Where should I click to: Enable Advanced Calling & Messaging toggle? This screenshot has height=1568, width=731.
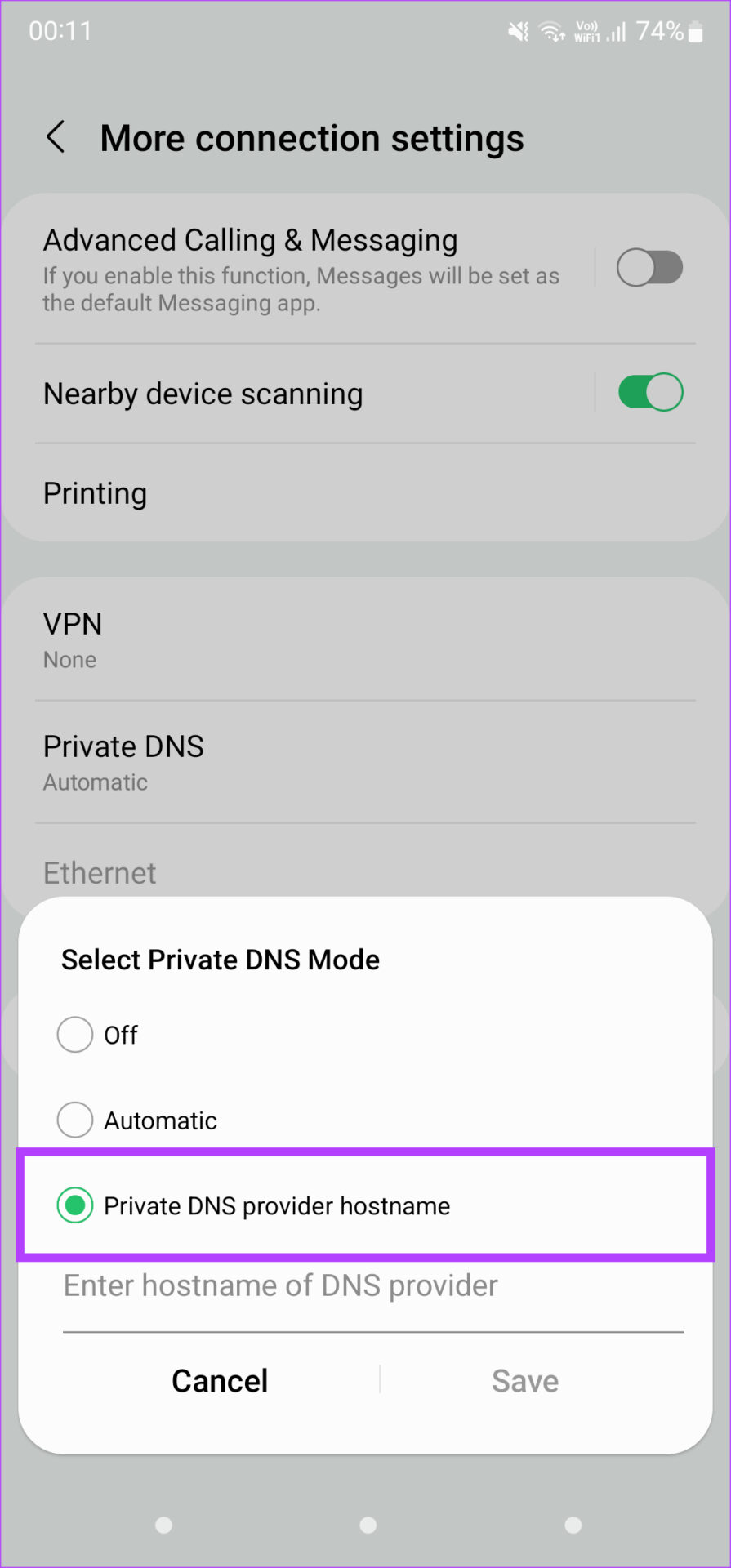click(x=649, y=268)
